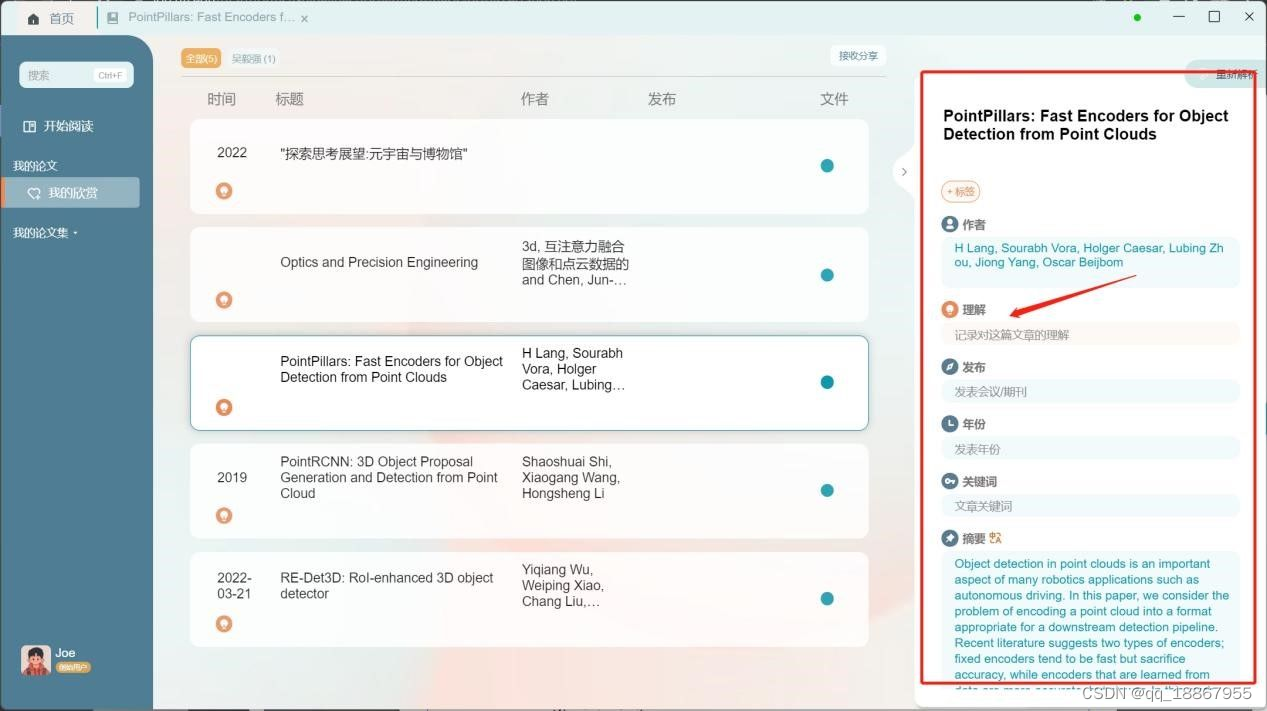Click the lightbulb icon on the PointPillars row
The height and width of the screenshot is (711, 1267).
(x=224, y=407)
